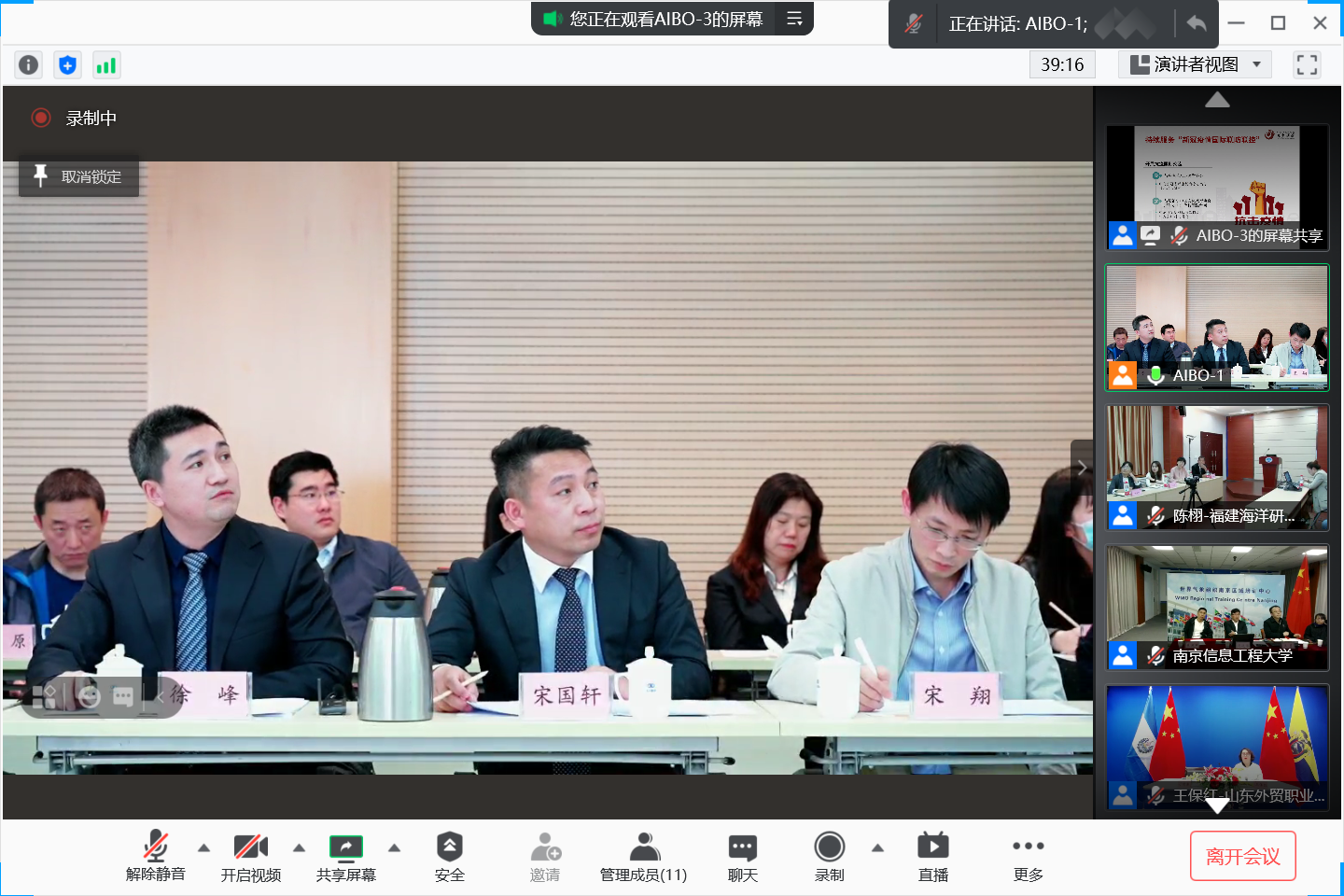The image size is (1344, 896).
Task: Select 南京信息工程大学 video thumbnail
Action: (1217, 608)
